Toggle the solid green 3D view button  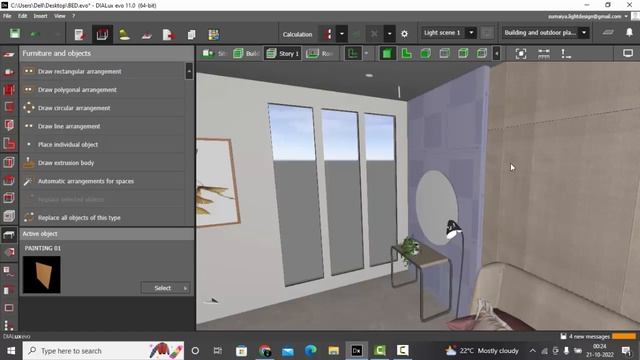coord(387,53)
